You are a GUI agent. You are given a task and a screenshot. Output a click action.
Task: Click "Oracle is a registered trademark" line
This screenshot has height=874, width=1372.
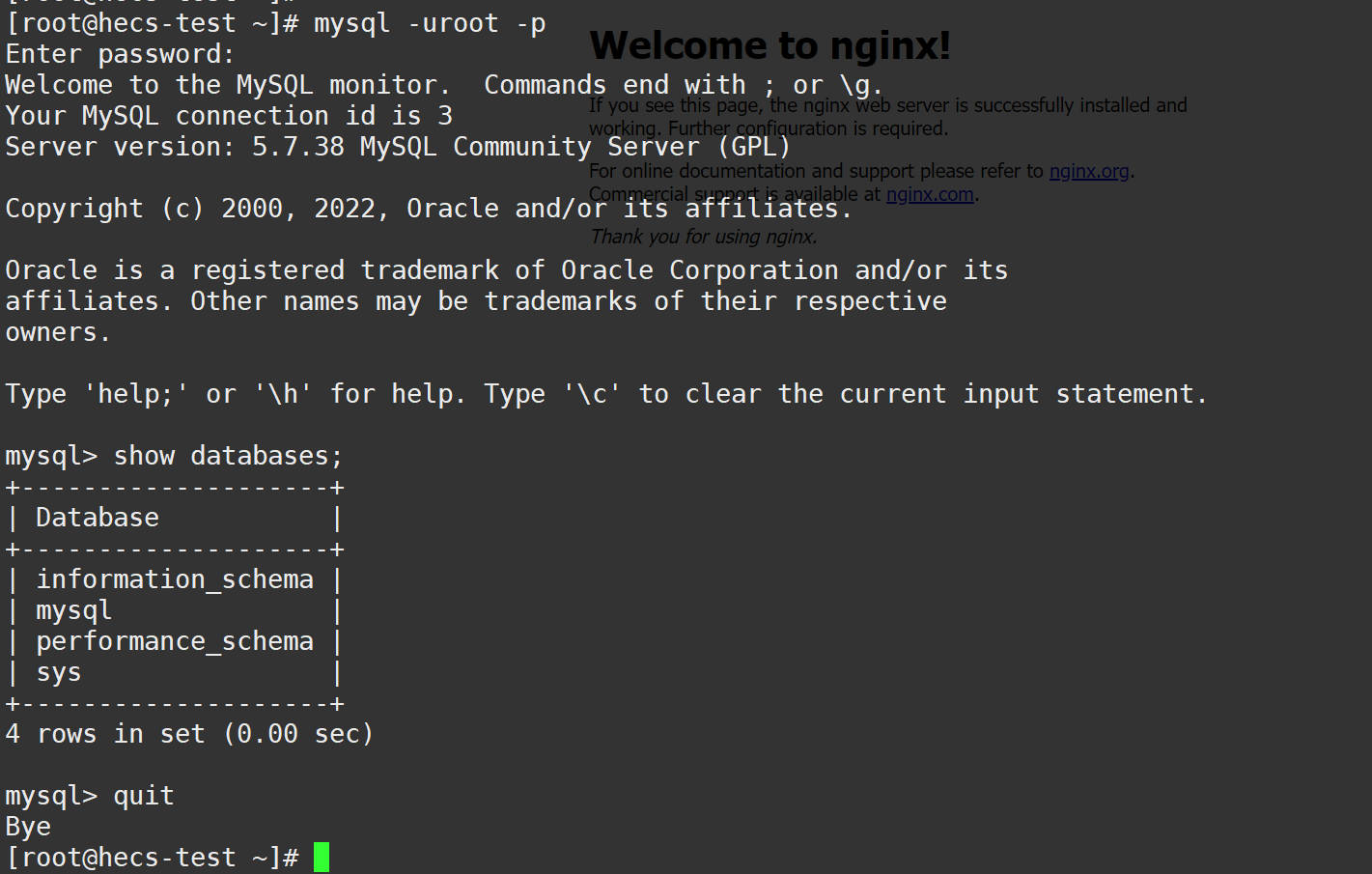(506, 270)
